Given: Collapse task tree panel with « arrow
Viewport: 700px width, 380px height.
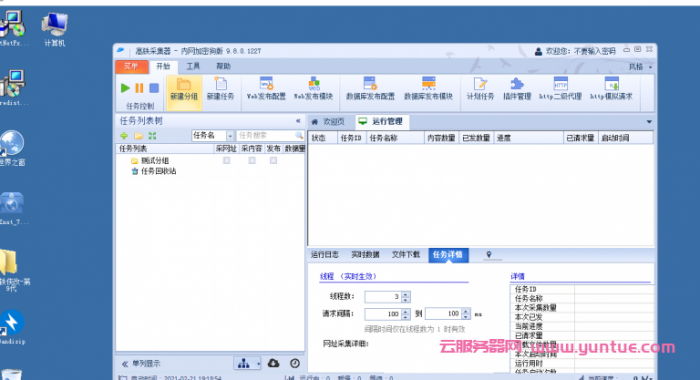Looking at the screenshot, I should click(x=298, y=121).
